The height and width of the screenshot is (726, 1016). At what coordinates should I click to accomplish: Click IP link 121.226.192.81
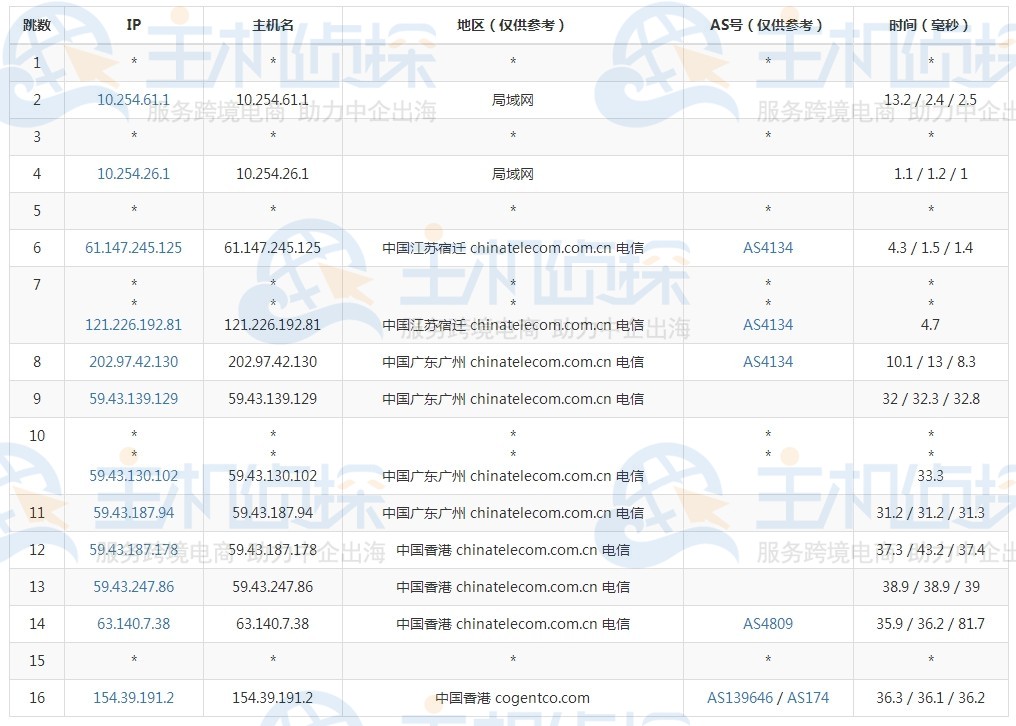(x=133, y=325)
